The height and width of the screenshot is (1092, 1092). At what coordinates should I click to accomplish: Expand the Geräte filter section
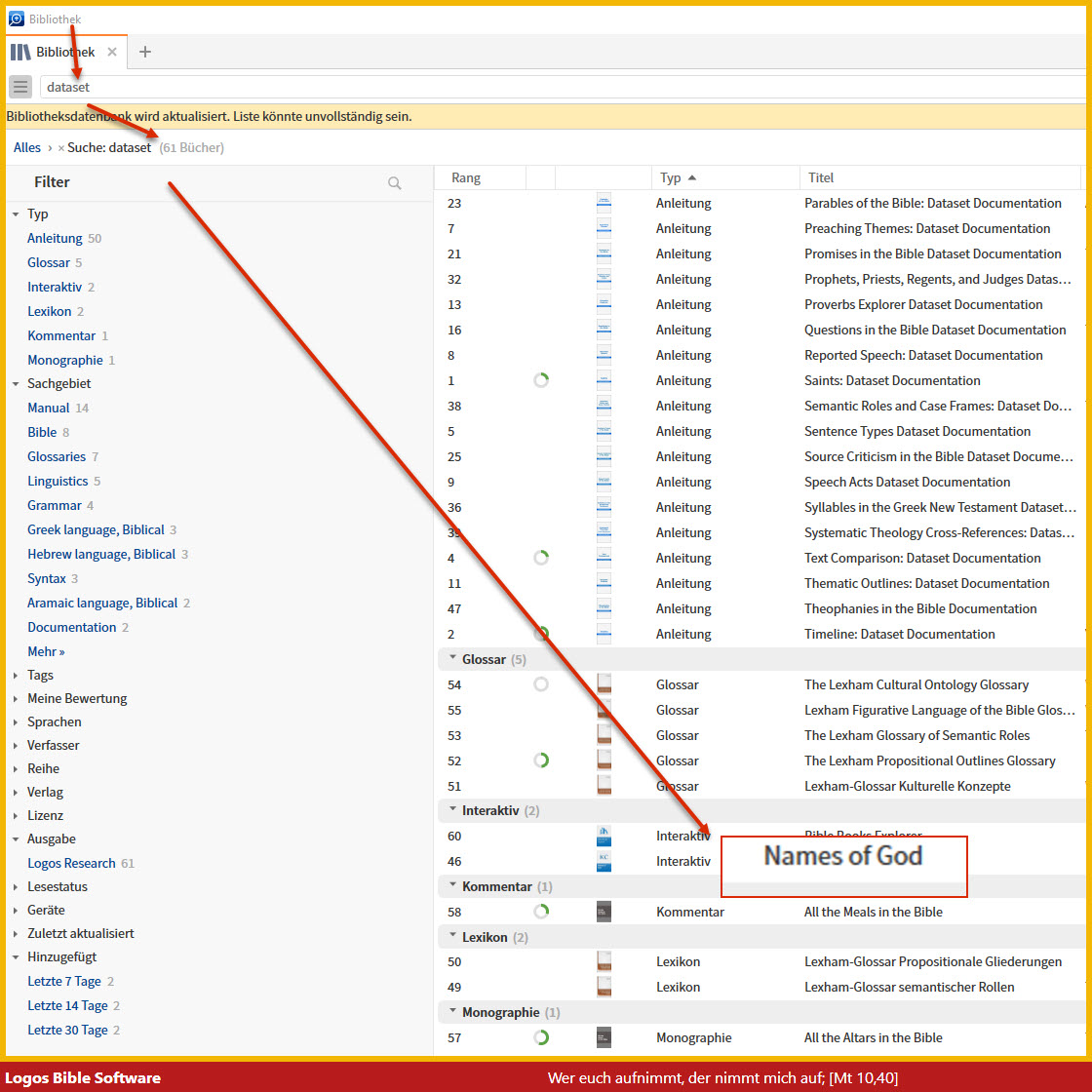point(16,911)
